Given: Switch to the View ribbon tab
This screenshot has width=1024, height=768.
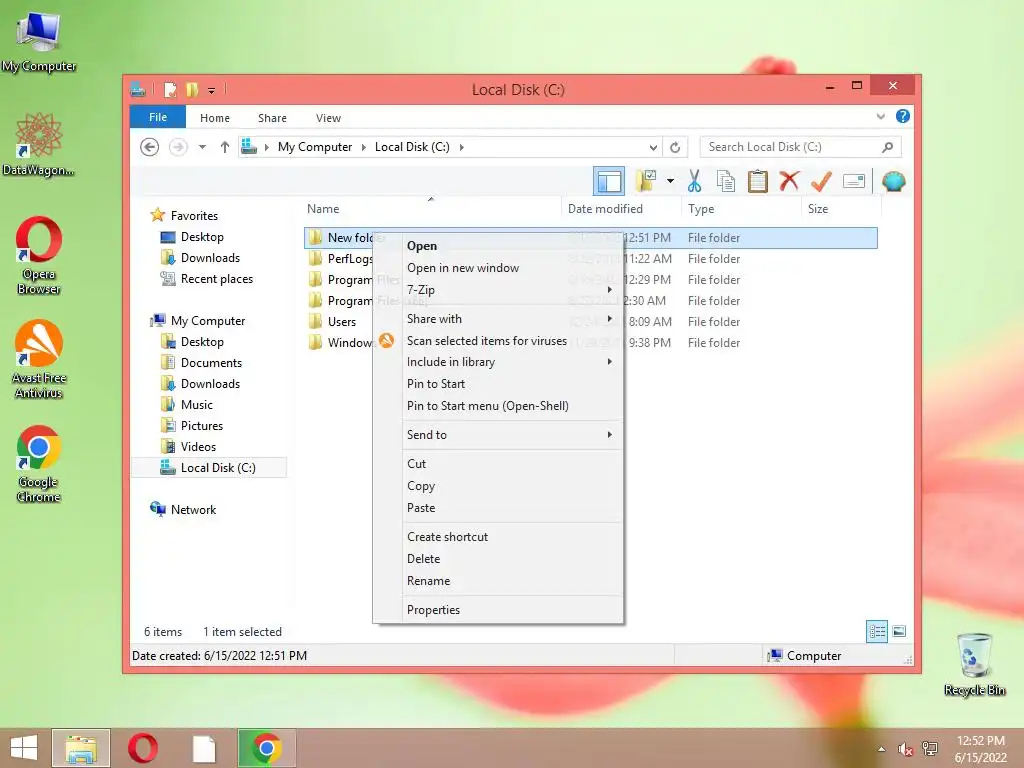Looking at the screenshot, I should coord(328,118).
